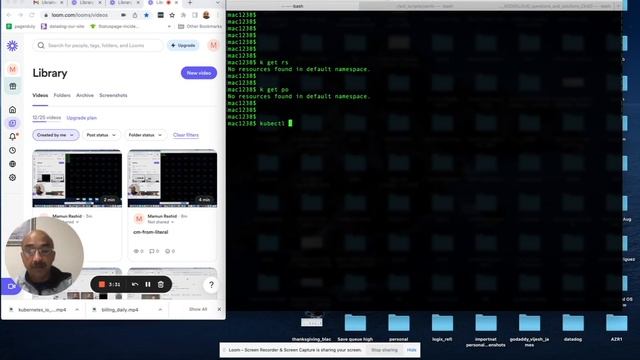The height and width of the screenshot is (360, 640).
Task: Click the Loom logo icon
Action: point(12,46)
